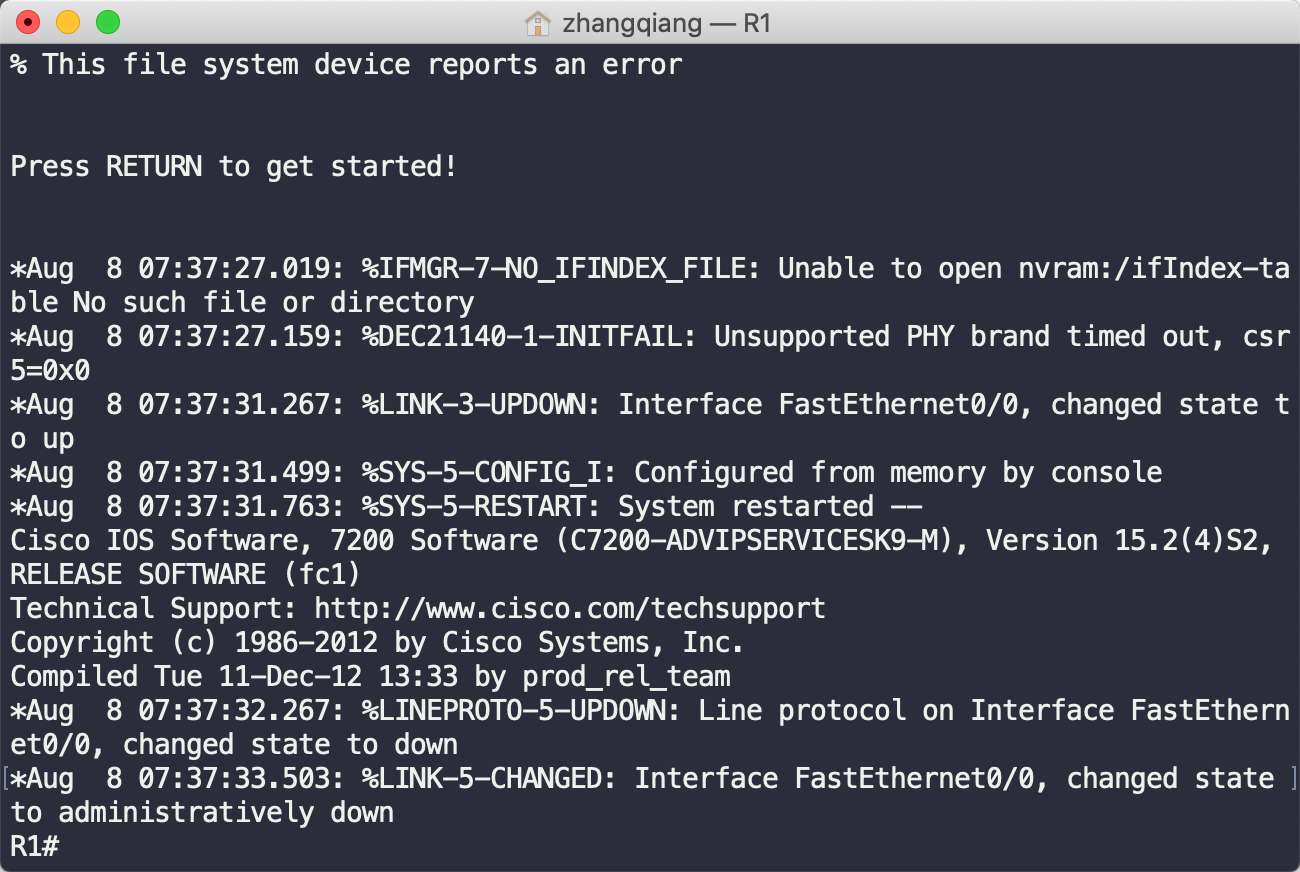The height and width of the screenshot is (872, 1300).
Task: Click the home folder icon in title bar
Action: pyautogui.click(x=538, y=22)
